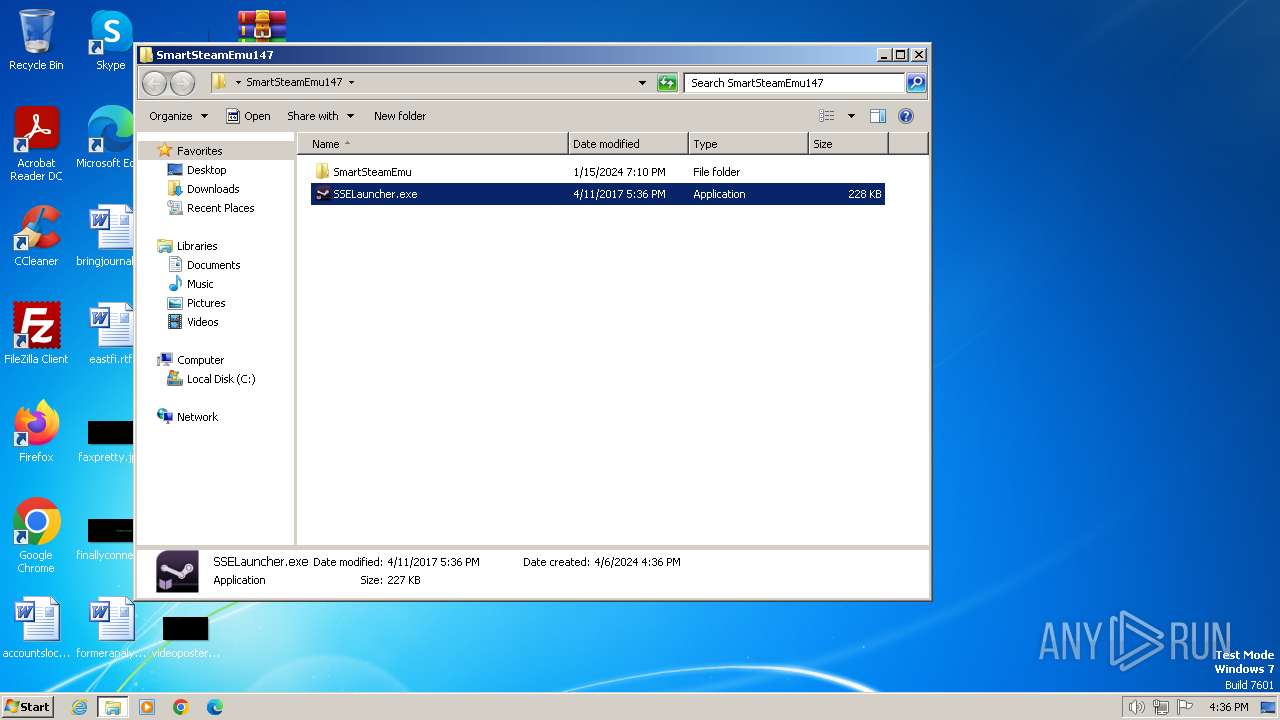The image size is (1280, 720).
Task: Launch Skype from the desktop
Action: (110, 40)
